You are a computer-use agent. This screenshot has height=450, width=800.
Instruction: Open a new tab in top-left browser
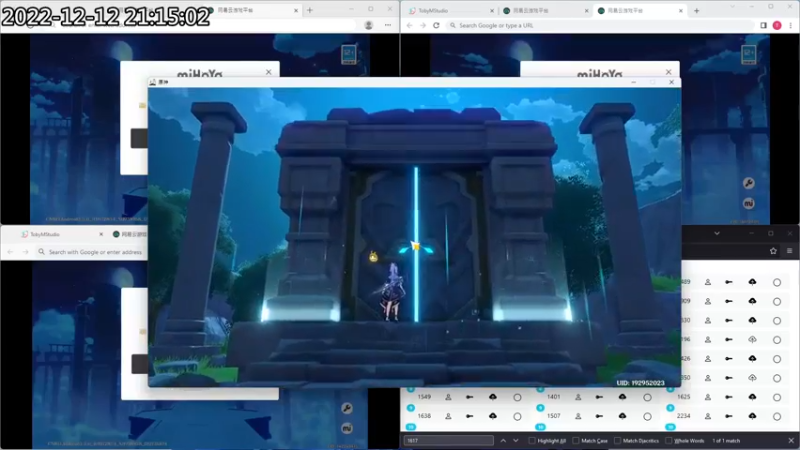point(310,10)
